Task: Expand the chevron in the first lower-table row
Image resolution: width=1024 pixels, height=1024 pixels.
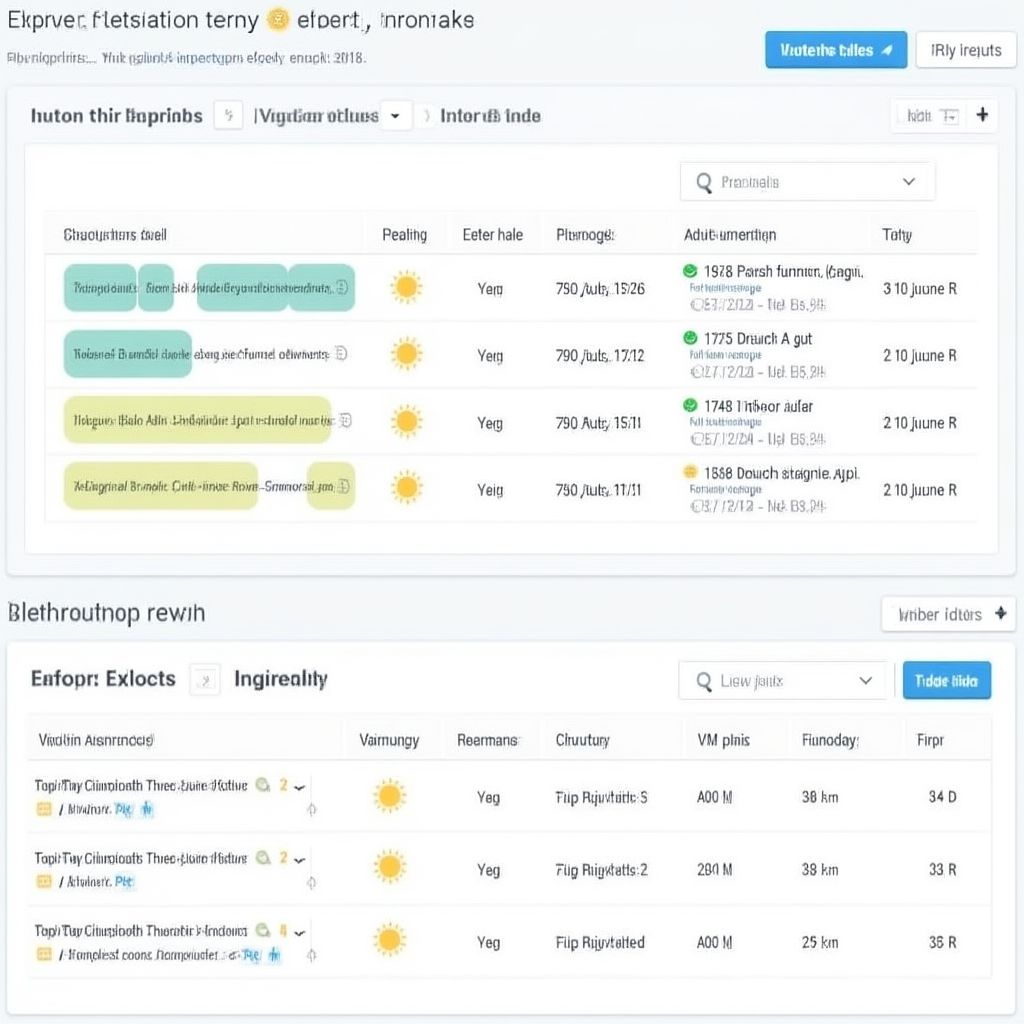Action: (x=299, y=787)
